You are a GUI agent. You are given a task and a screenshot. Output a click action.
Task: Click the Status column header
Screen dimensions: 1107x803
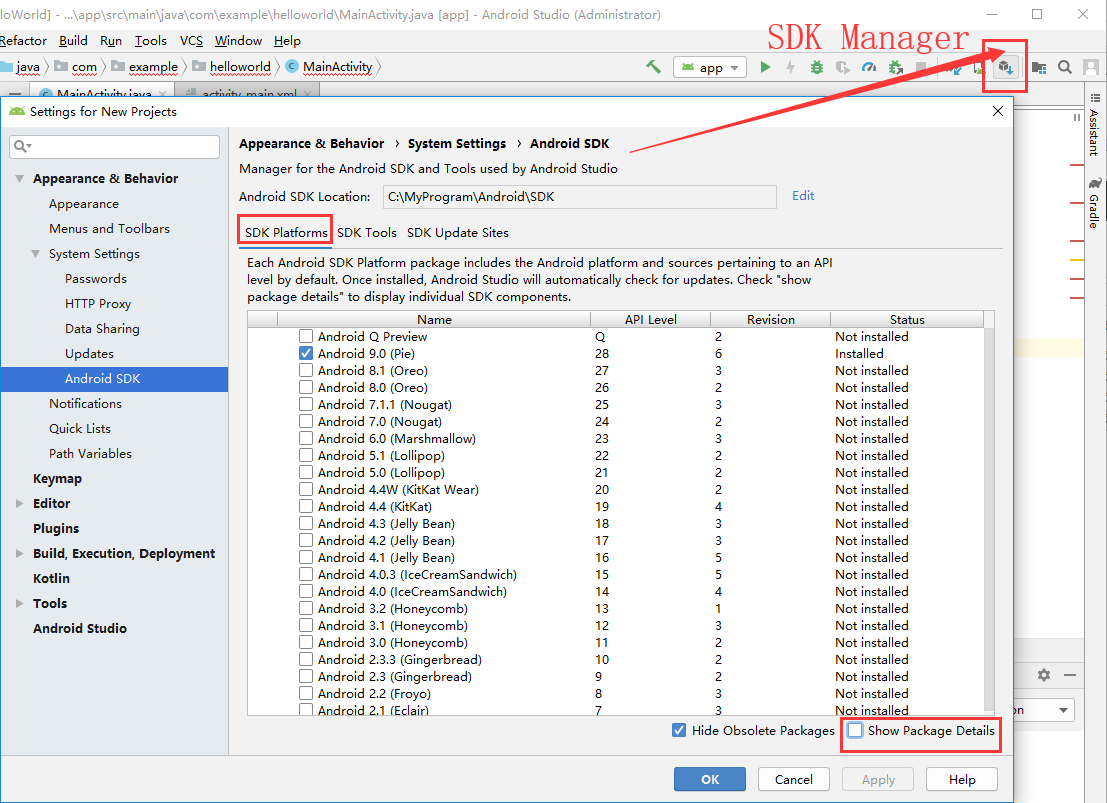pyautogui.click(x=906, y=319)
